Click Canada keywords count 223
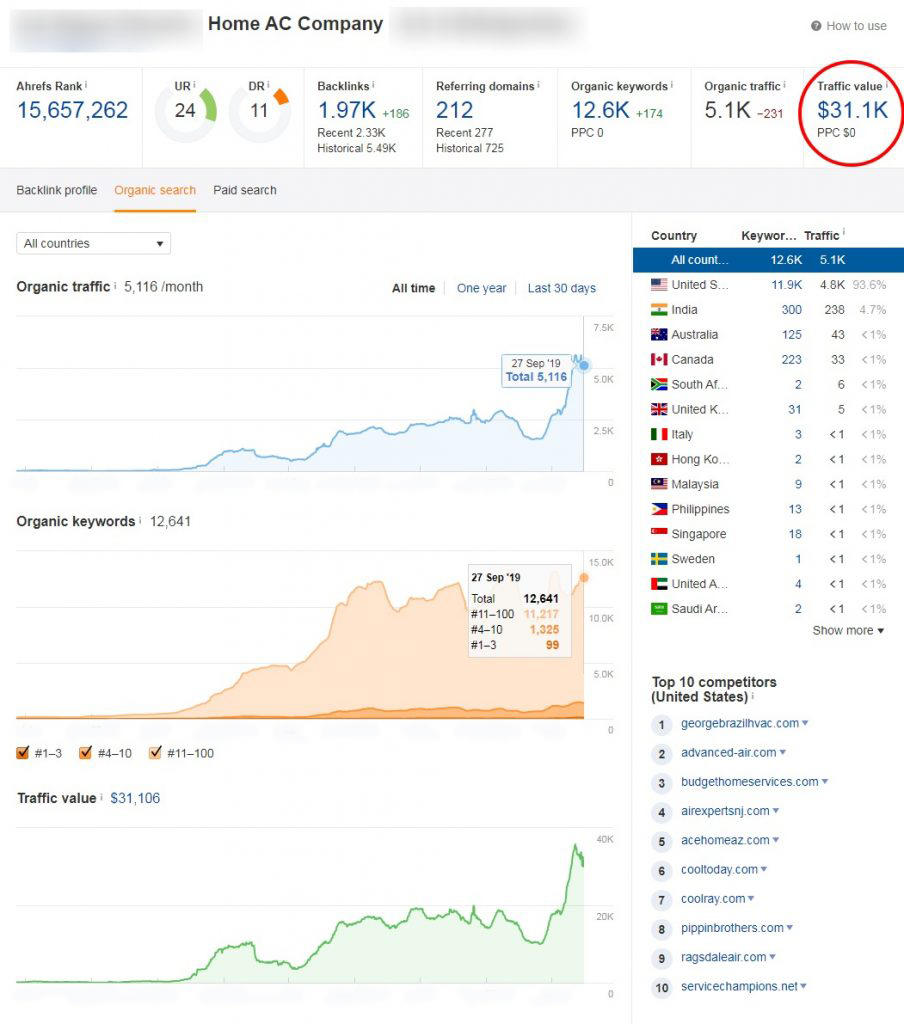The image size is (904, 1024). pyautogui.click(x=792, y=359)
